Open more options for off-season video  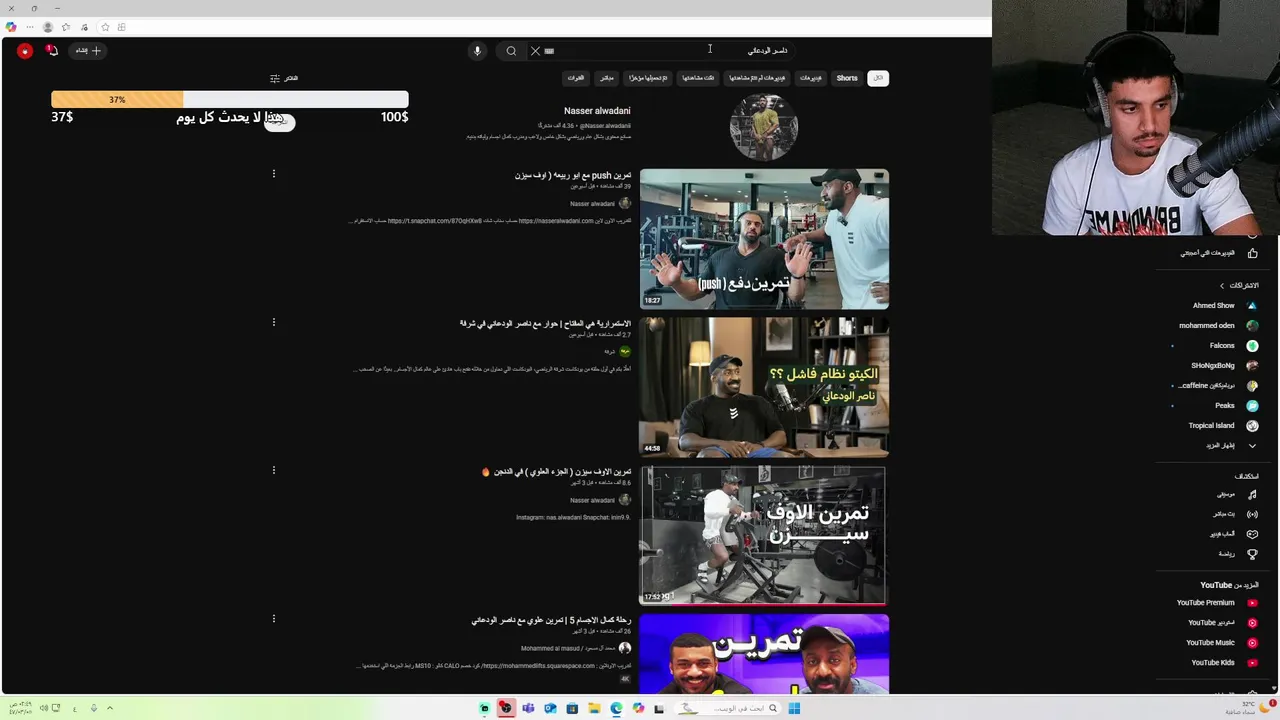coord(273,470)
